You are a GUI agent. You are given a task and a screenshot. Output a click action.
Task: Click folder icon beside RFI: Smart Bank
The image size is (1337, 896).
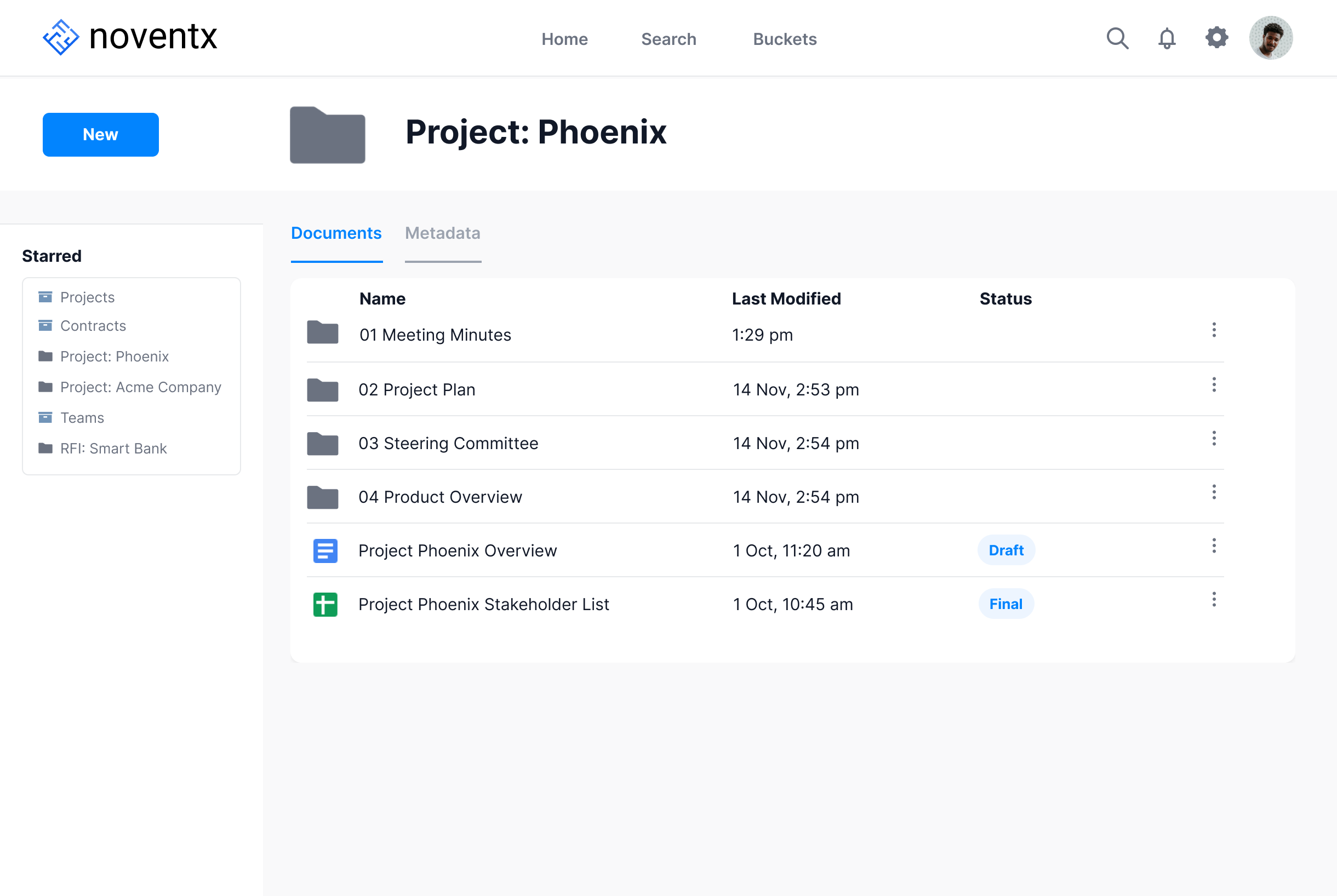[45, 448]
